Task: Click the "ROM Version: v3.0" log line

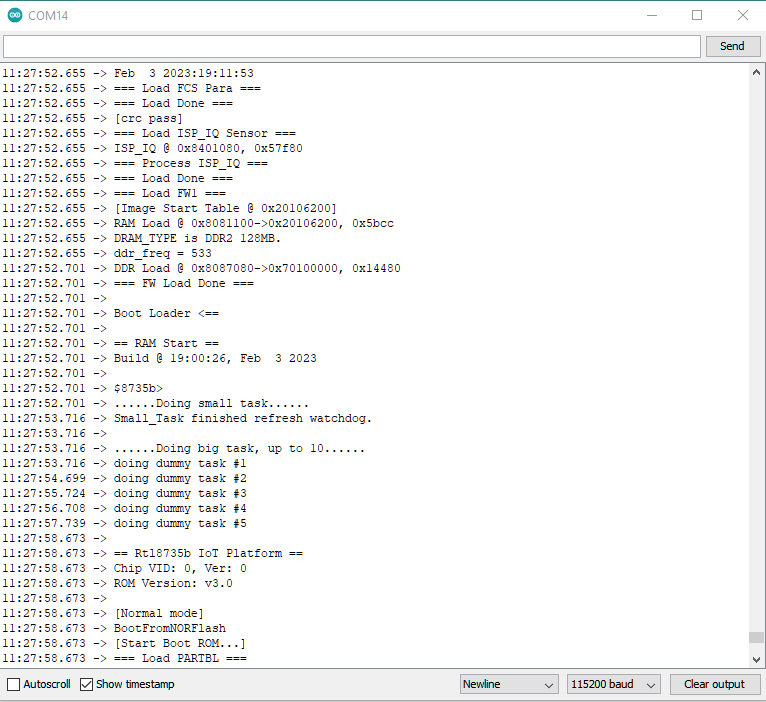Action: [172, 583]
